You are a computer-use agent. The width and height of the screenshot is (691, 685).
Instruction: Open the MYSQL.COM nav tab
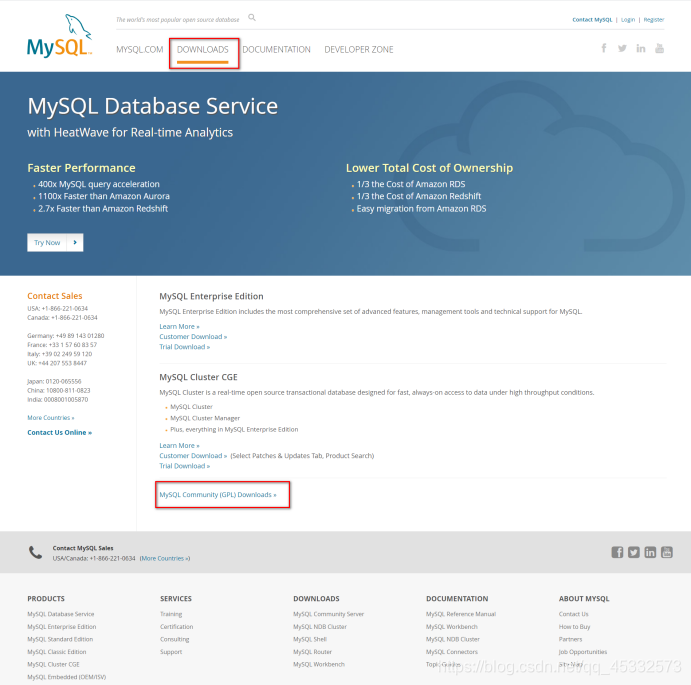(140, 49)
